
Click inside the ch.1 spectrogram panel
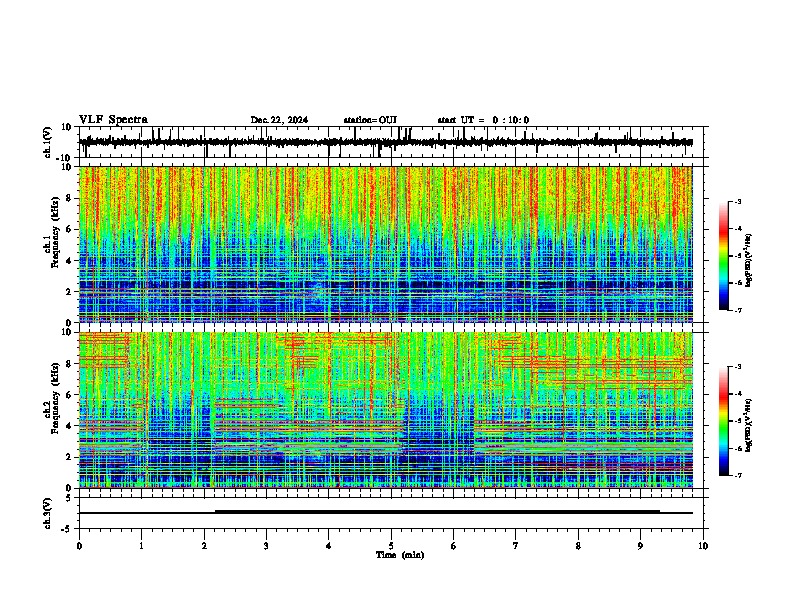tap(386, 244)
